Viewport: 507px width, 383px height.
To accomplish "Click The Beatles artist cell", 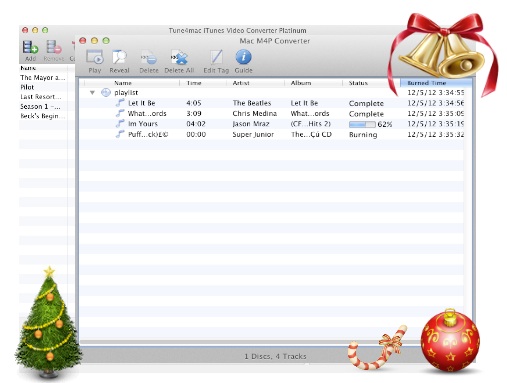I will point(252,103).
